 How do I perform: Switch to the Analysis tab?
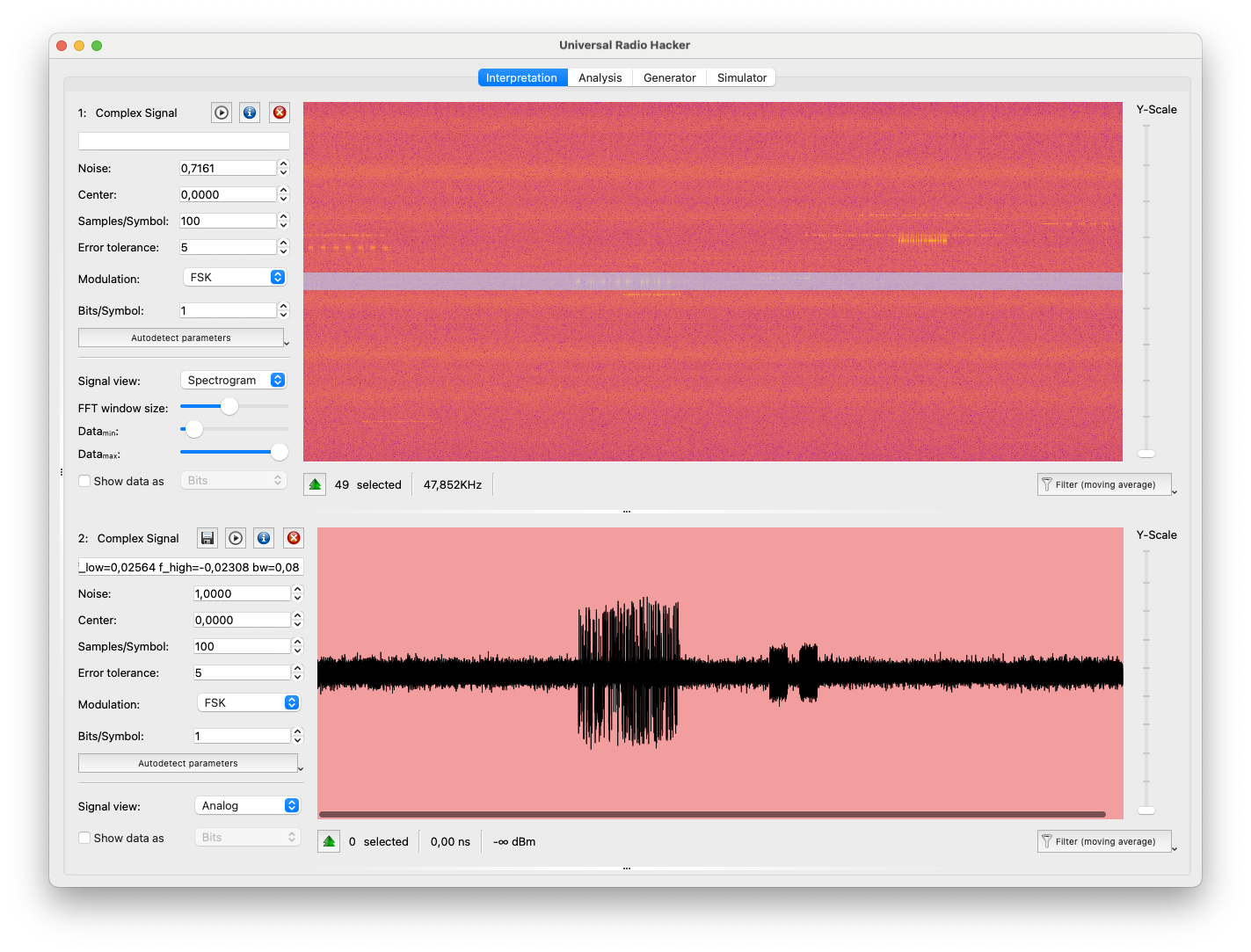(x=600, y=77)
